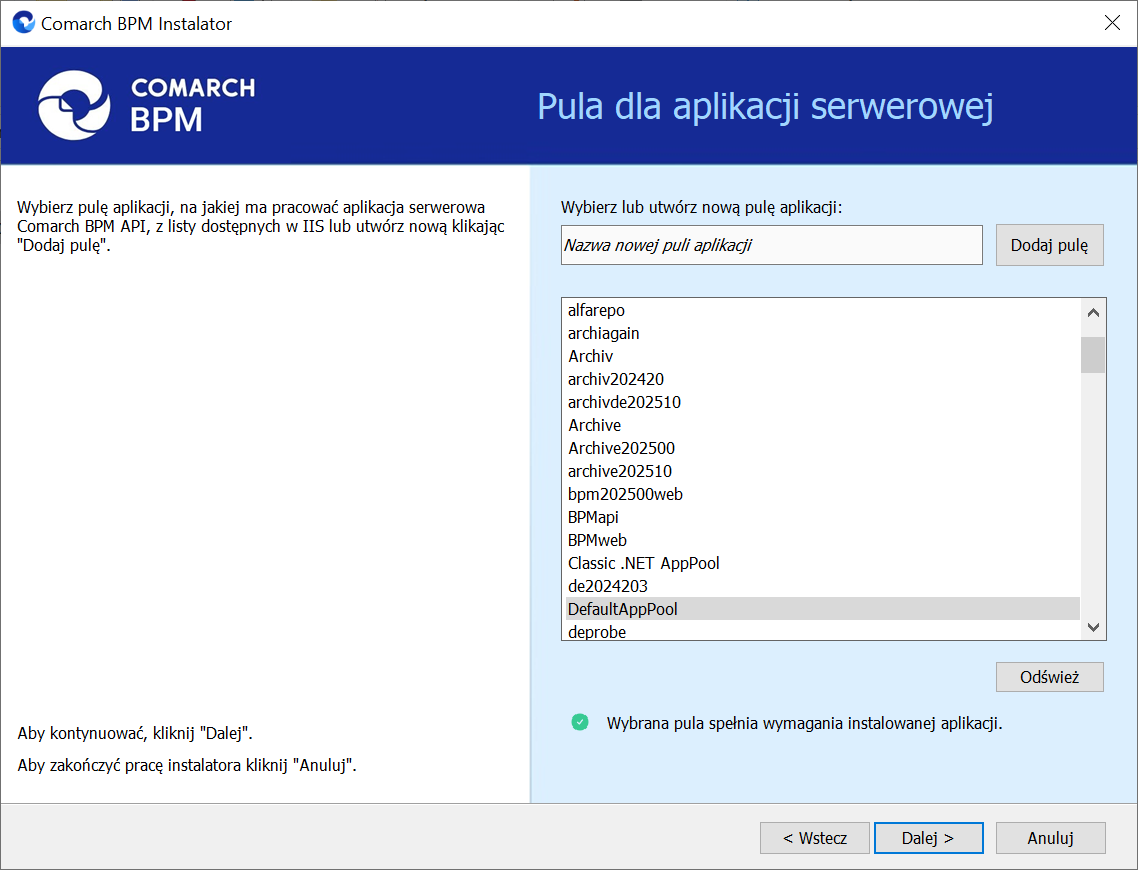This screenshot has width=1138, height=870.
Task: Click the pool list scroll down arrow
Action: 1093,627
